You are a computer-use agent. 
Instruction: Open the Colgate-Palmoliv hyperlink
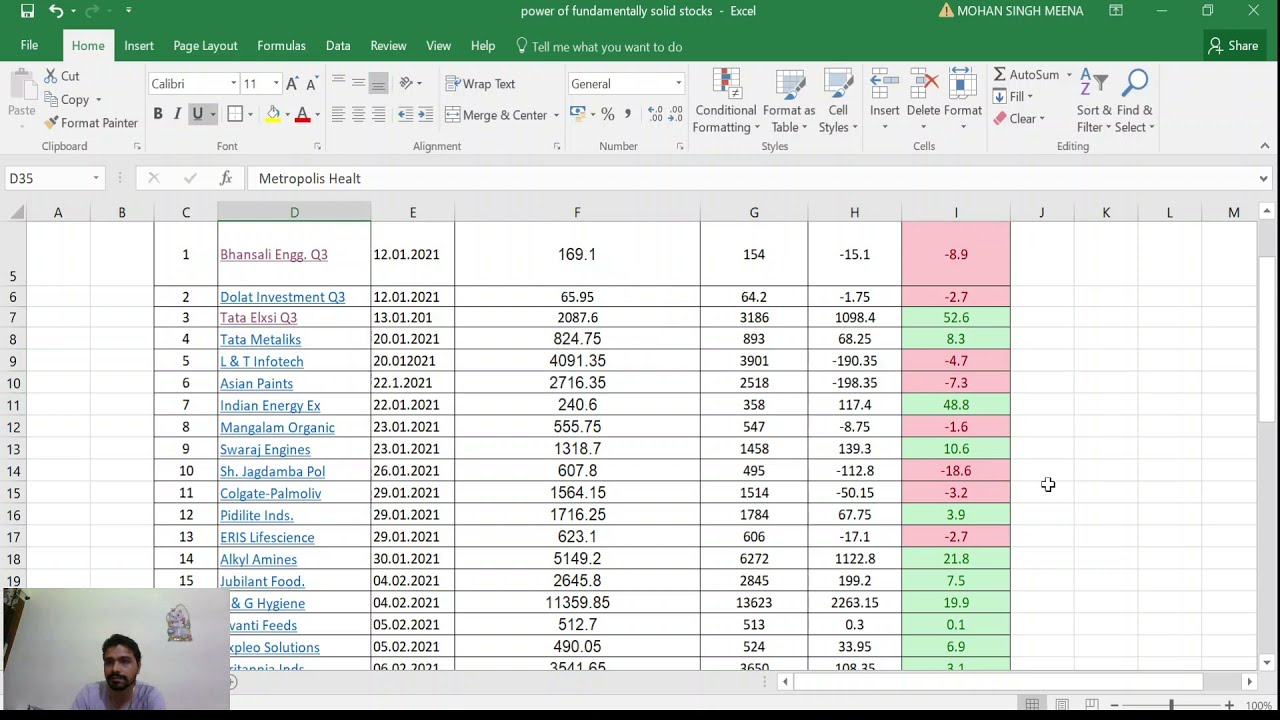(x=270, y=494)
